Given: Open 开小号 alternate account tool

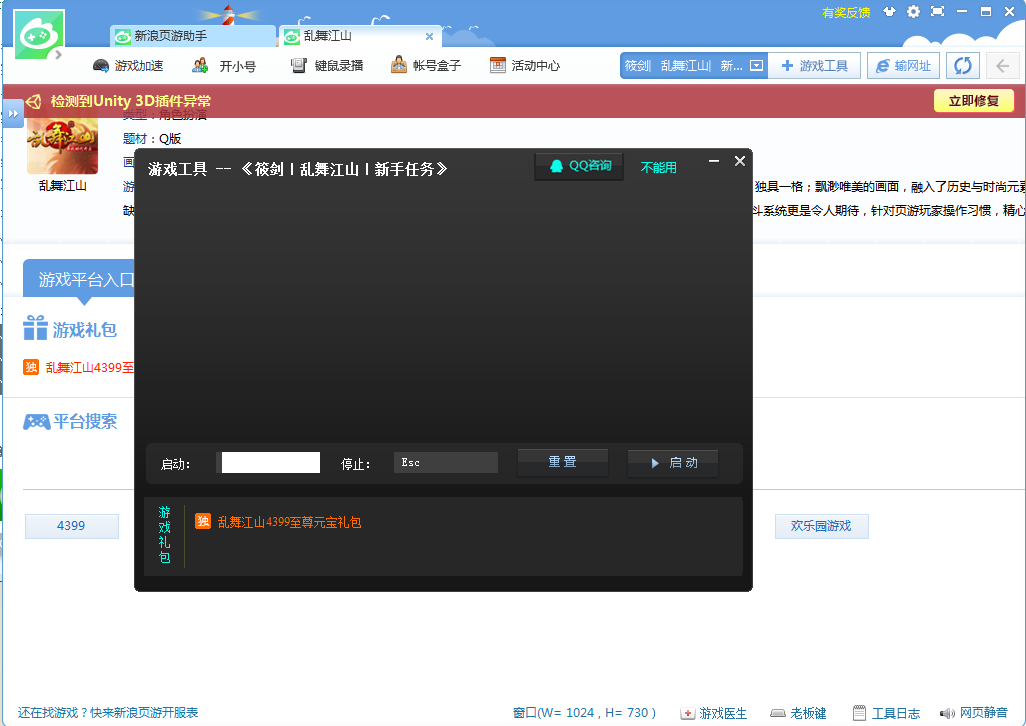Looking at the screenshot, I should [x=224, y=65].
